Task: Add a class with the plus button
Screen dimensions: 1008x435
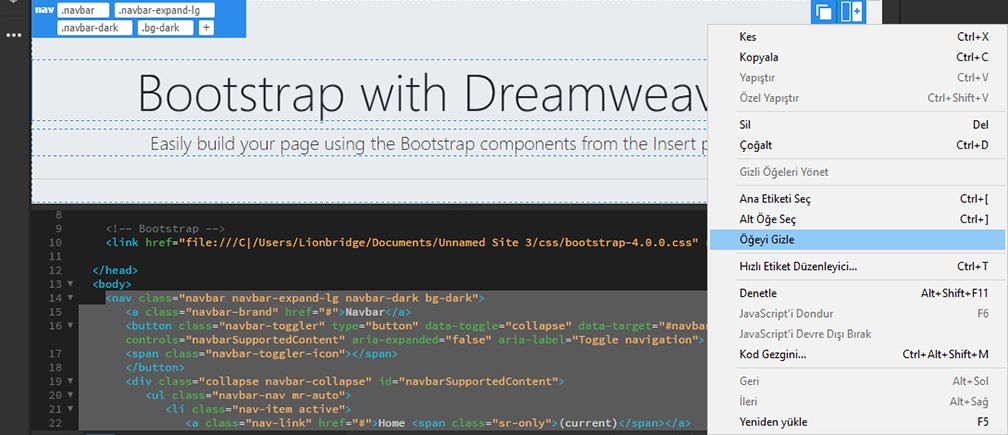Action: click(206, 28)
